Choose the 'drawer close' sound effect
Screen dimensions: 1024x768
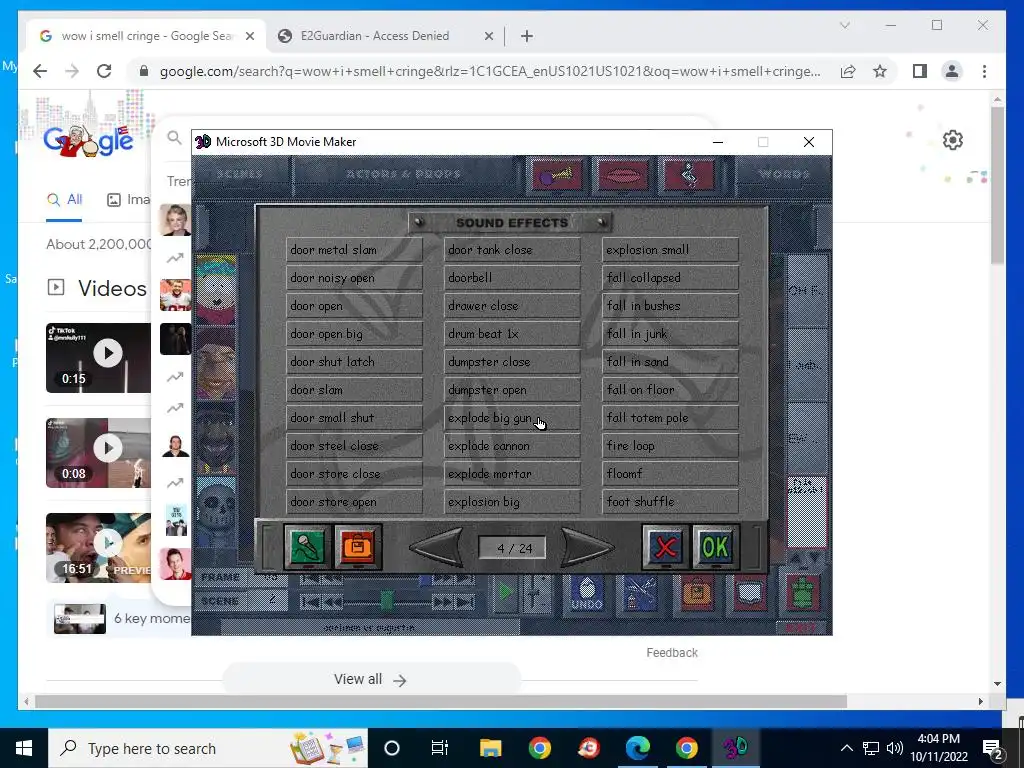coord(513,306)
